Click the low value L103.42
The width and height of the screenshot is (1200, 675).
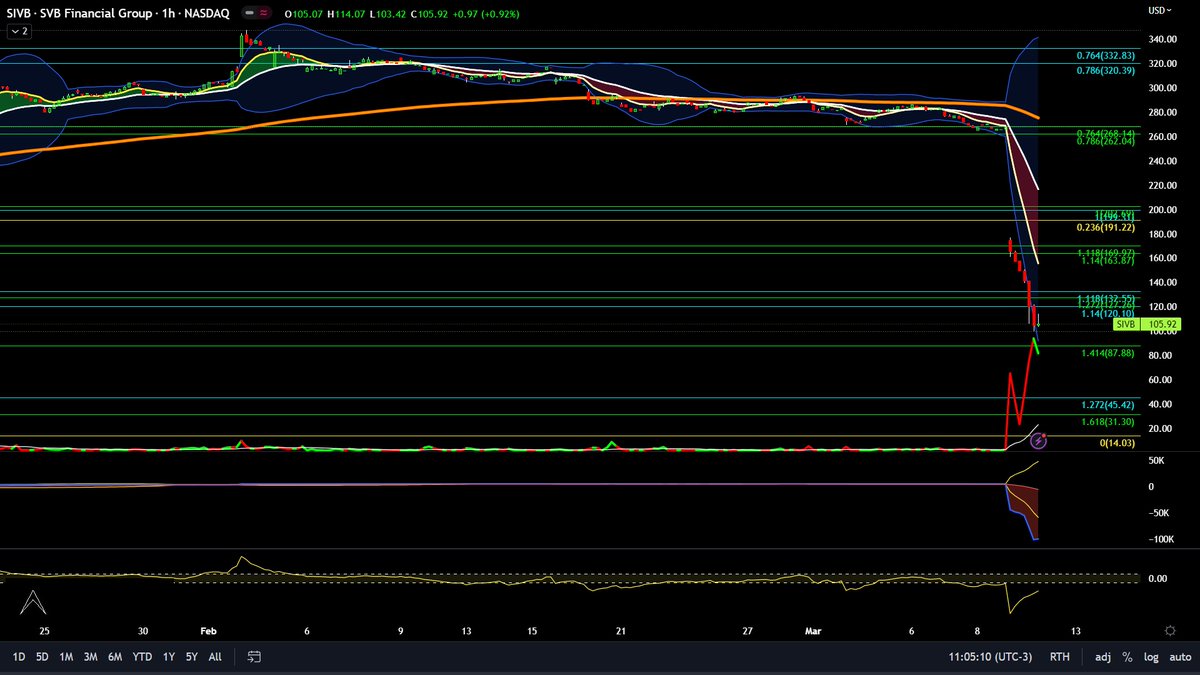tap(390, 14)
